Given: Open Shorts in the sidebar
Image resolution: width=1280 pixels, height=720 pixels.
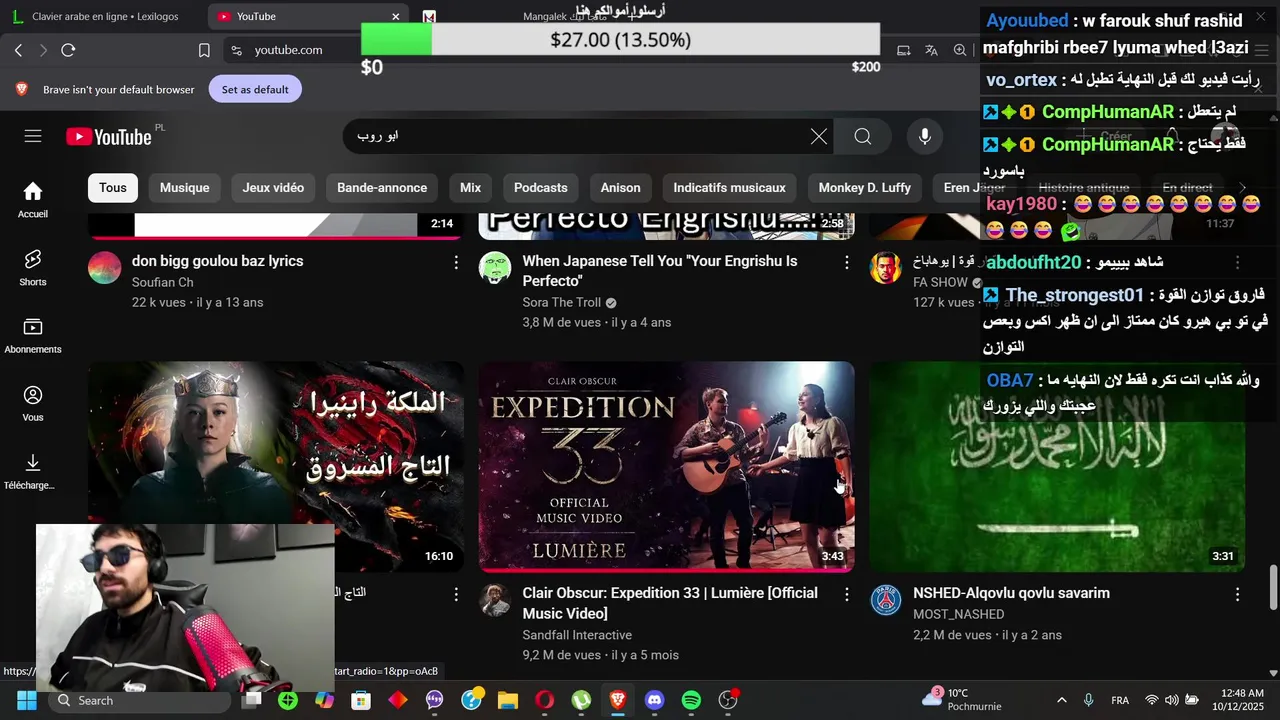Looking at the screenshot, I should tap(33, 268).
